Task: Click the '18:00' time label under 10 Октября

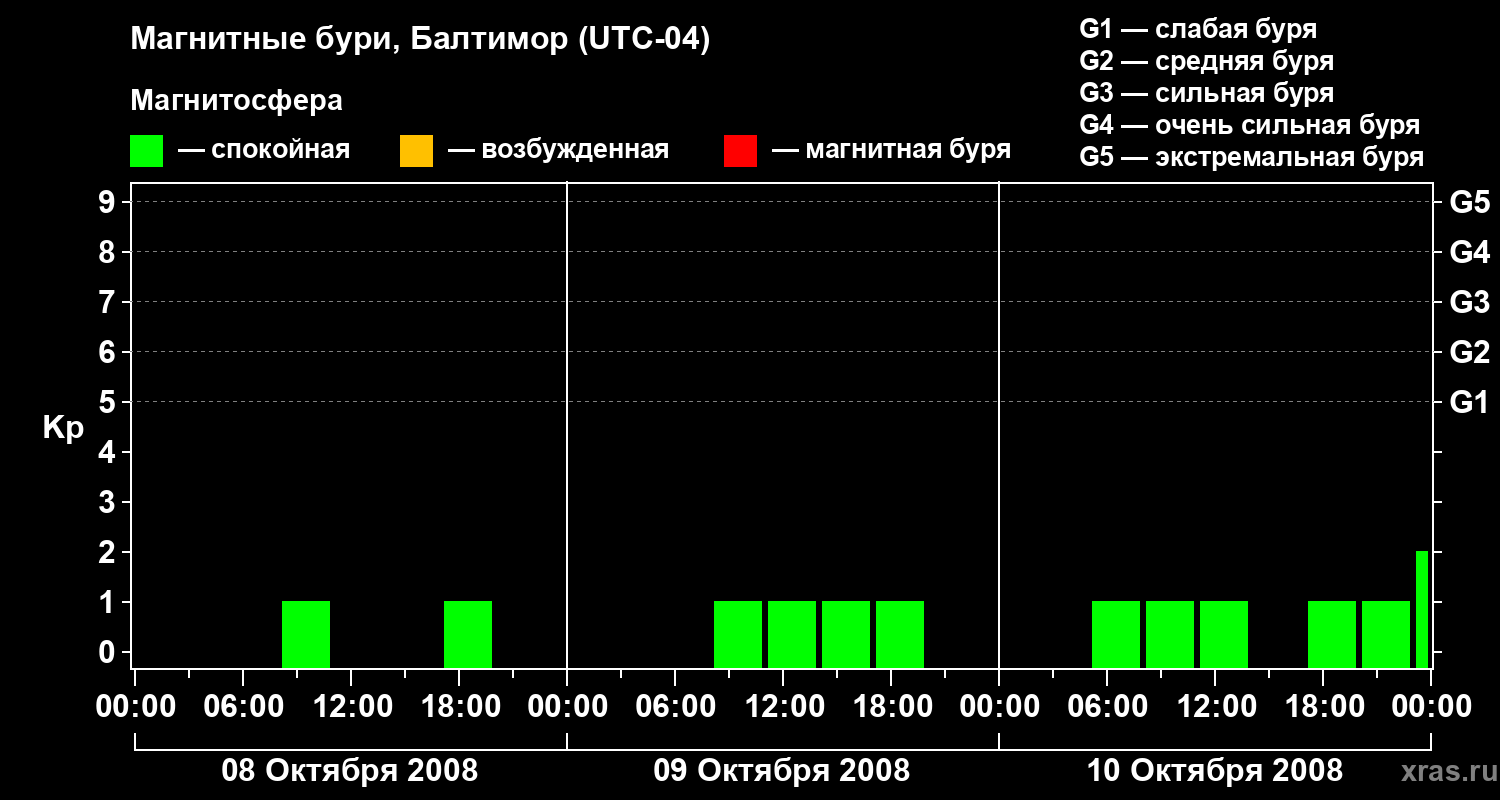Action: click(1323, 707)
